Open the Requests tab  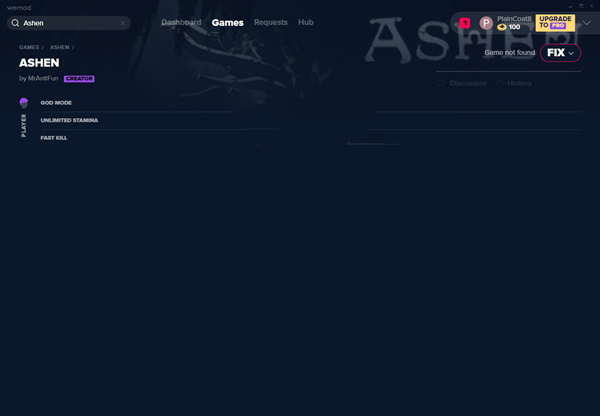tap(271, 22)
